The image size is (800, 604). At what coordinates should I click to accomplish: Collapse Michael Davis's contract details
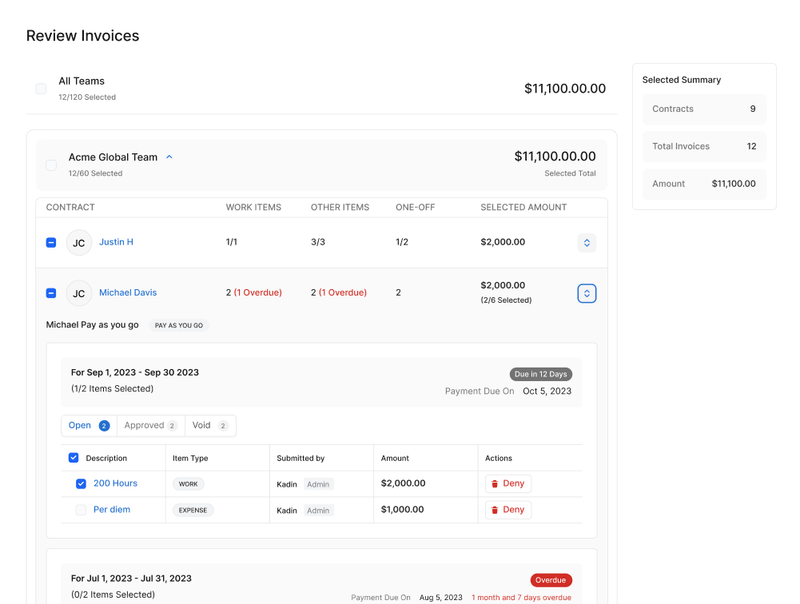click(x=587, y=294)
